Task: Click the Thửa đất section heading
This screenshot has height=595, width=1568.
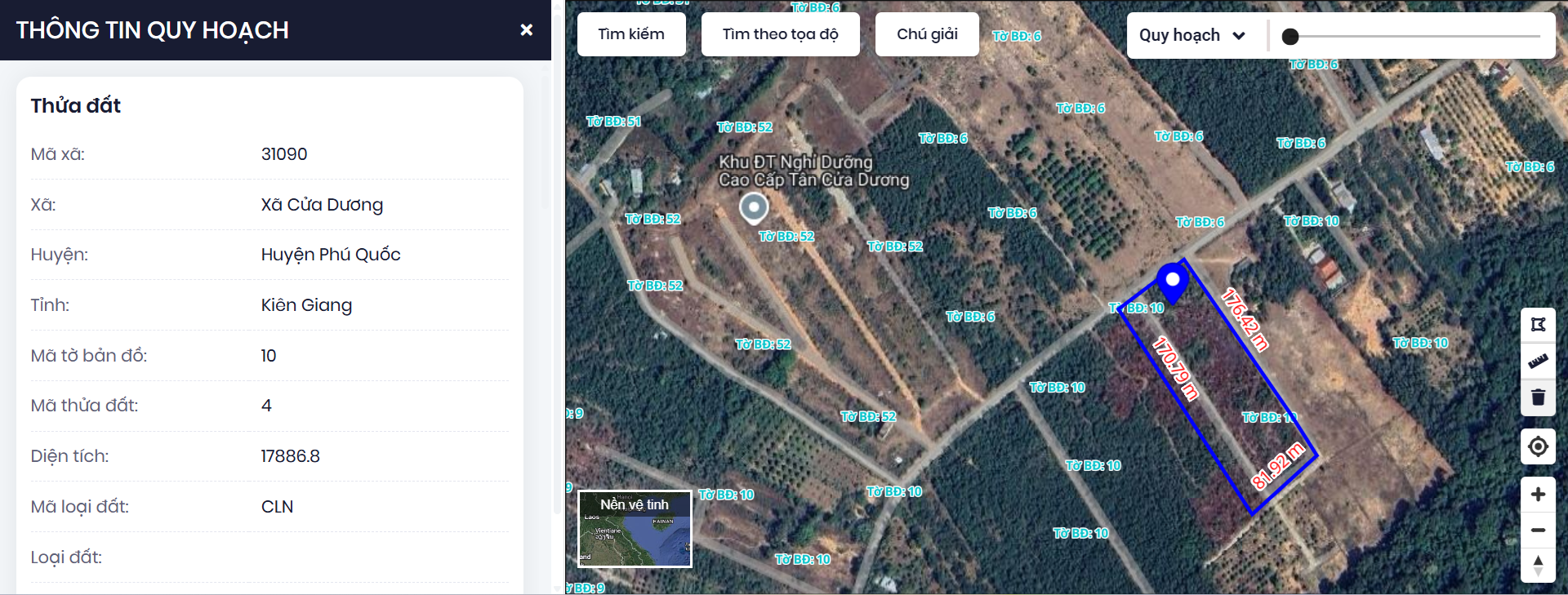Action: tap(76, 105)
